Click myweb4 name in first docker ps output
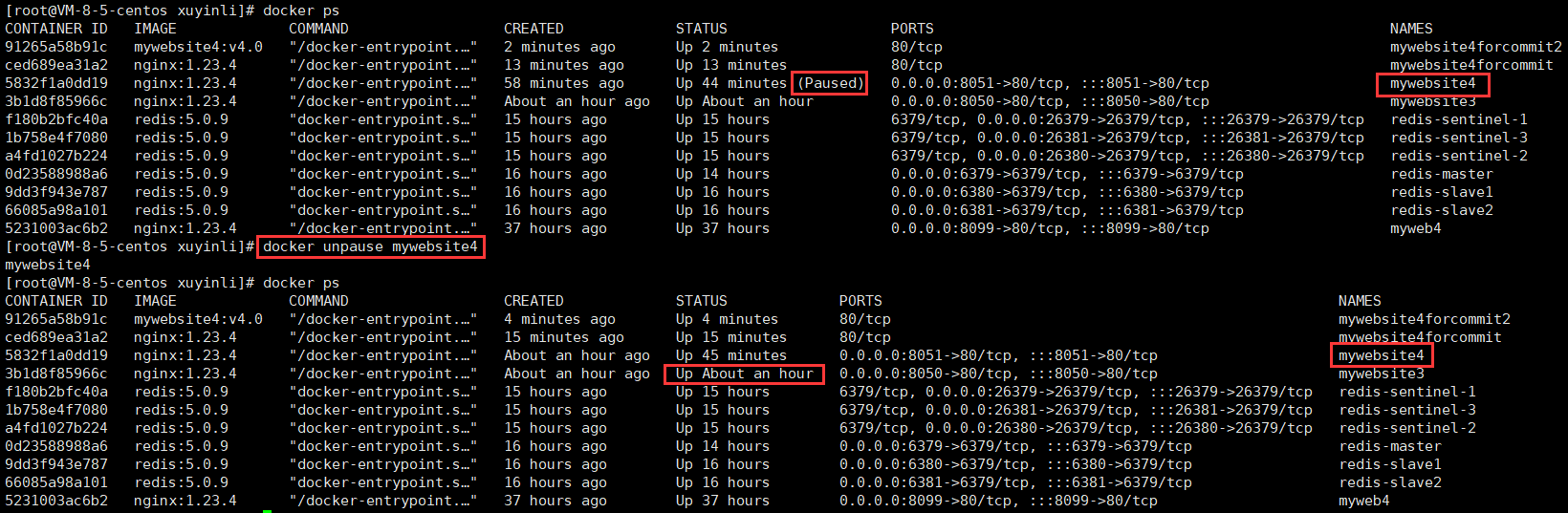 pyautogui.click(x=1416, y=228)
